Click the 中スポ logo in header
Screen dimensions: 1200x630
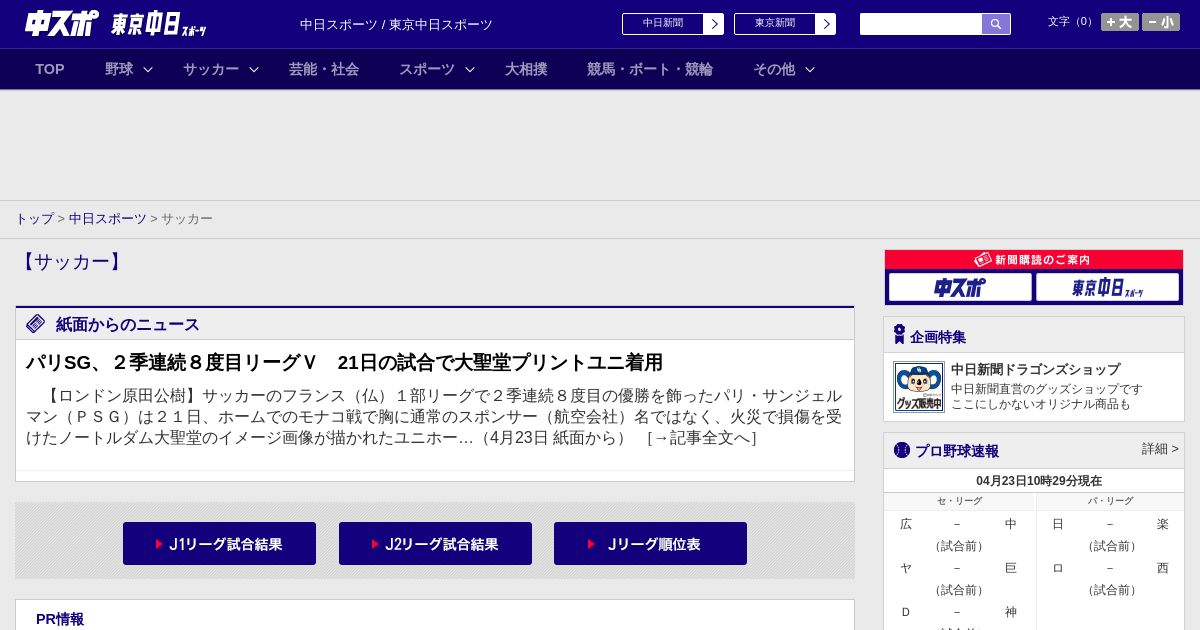[x=62, y=23]
